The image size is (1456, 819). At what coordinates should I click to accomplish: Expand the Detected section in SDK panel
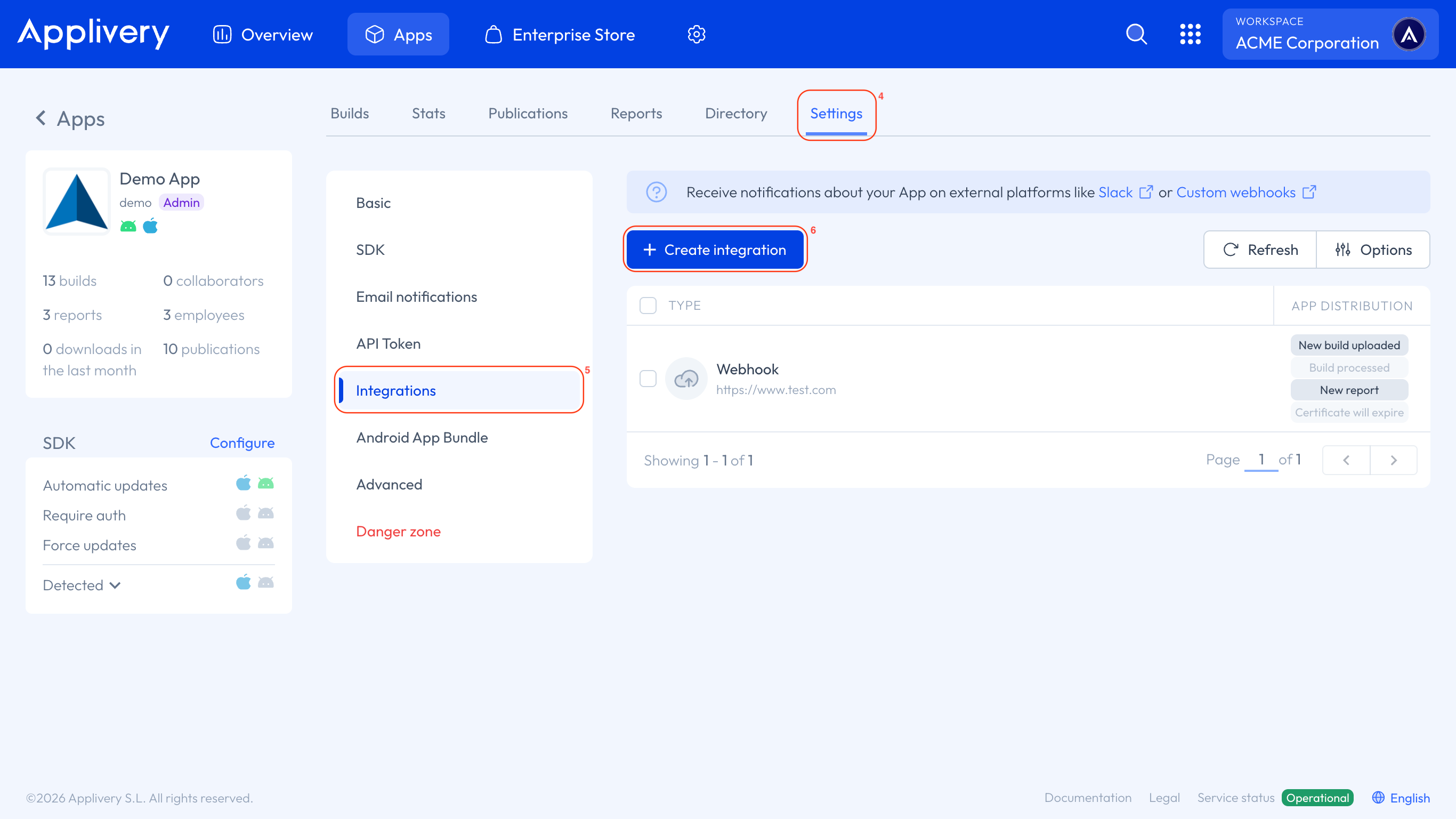pyautogui.click(x=115, y=585)
